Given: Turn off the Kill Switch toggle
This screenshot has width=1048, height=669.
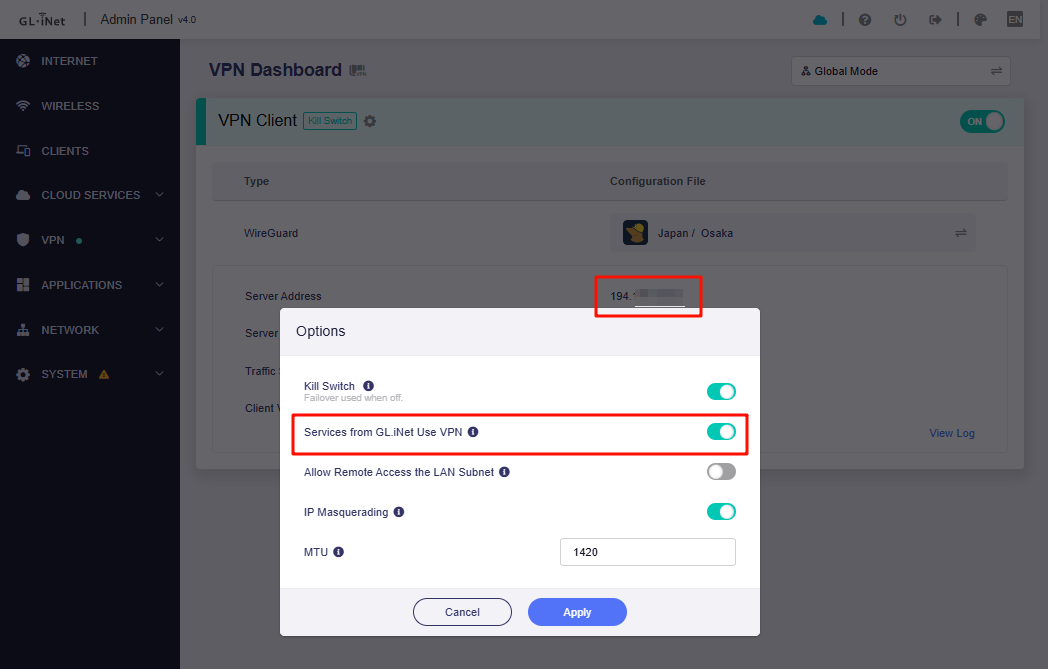Looking at the screenshot, I should click(721, 391).
